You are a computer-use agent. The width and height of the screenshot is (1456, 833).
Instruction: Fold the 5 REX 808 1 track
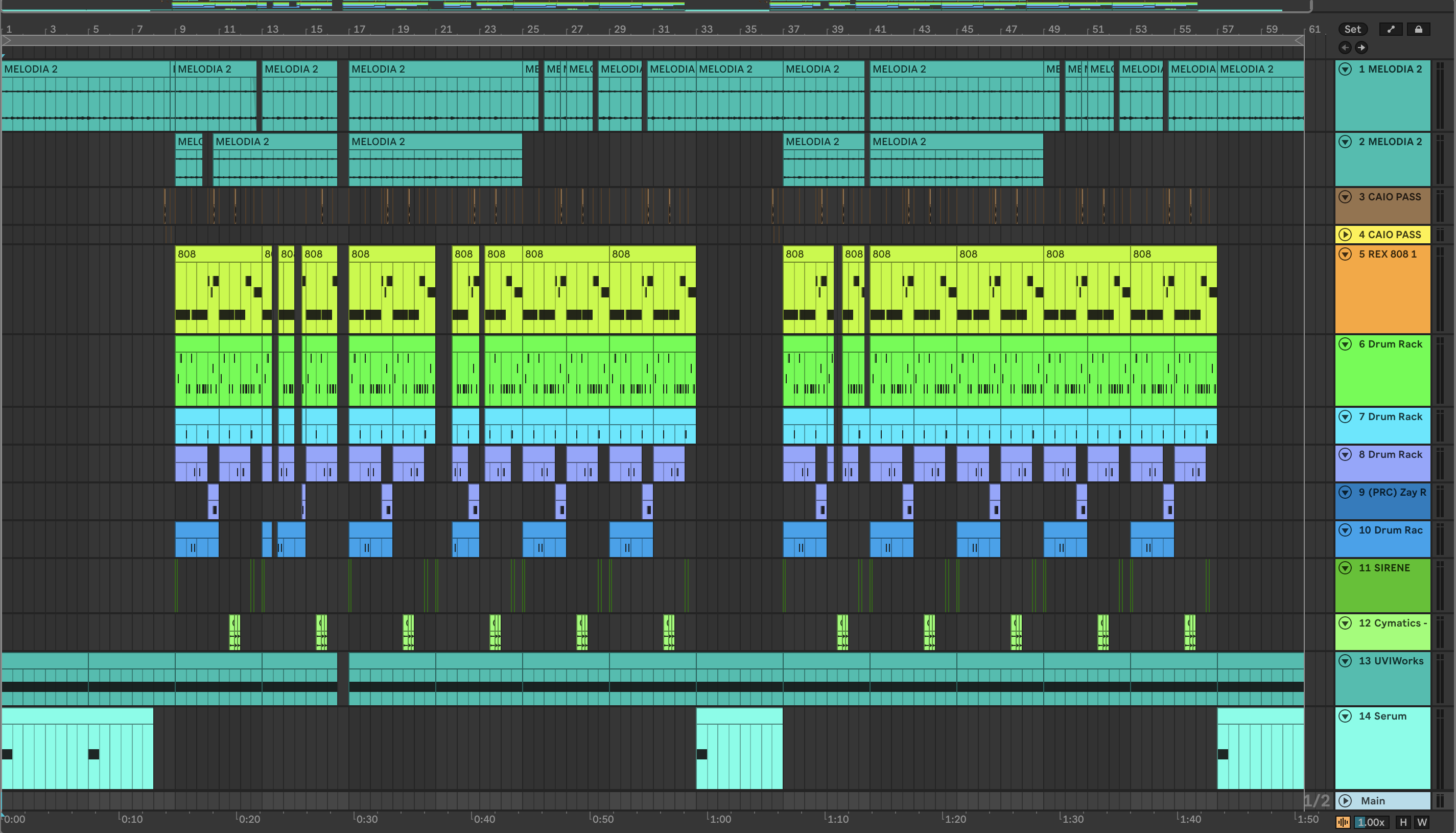[1346, 254]
